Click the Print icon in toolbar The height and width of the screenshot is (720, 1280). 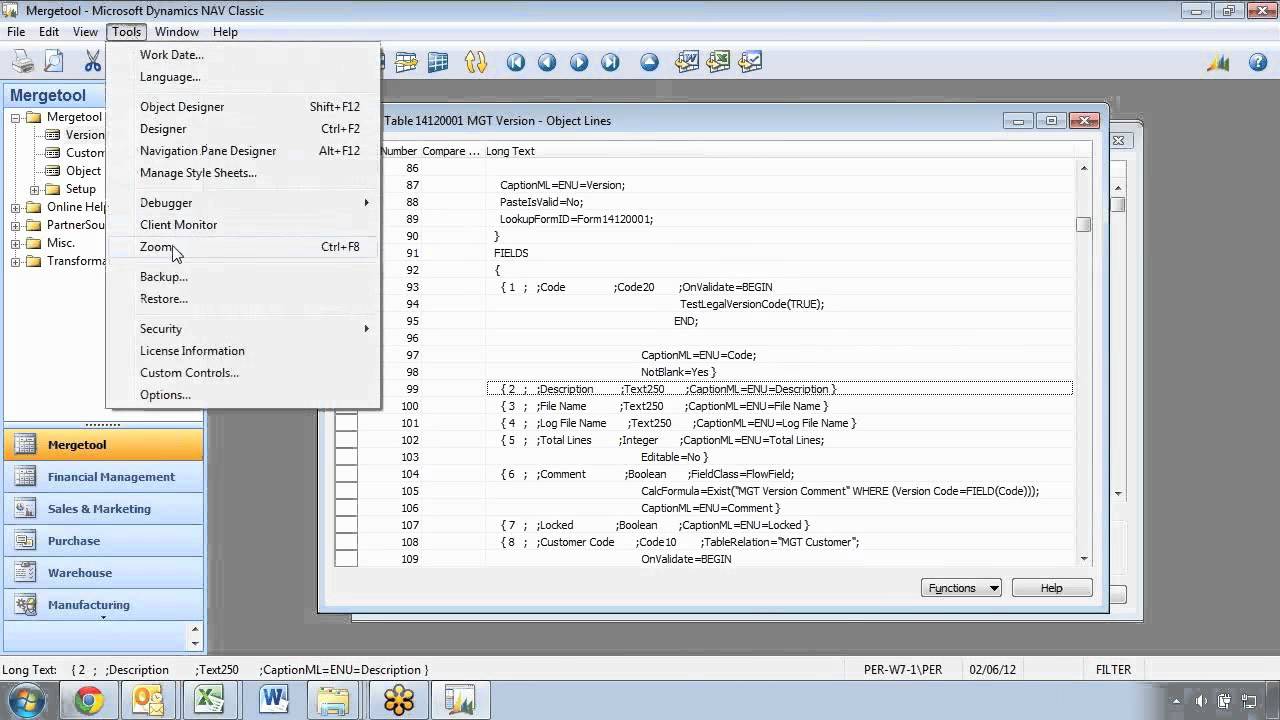(x=22, y=62)
